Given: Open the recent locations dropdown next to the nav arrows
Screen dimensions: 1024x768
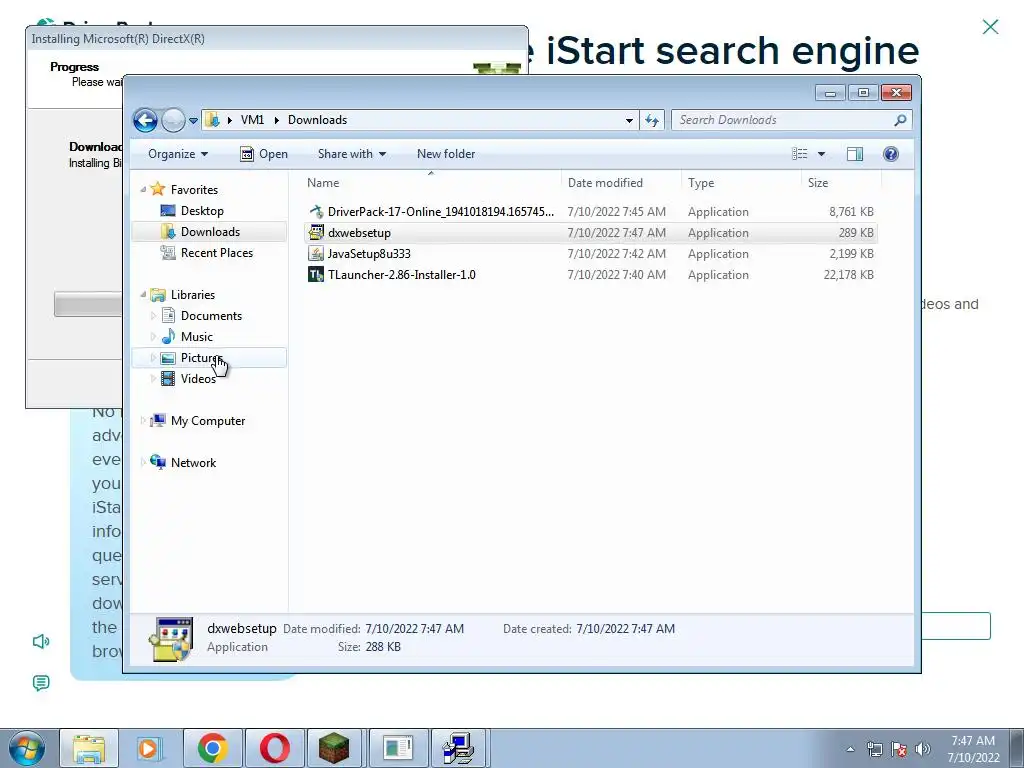Looking at the screenshot, I should 193,121.
